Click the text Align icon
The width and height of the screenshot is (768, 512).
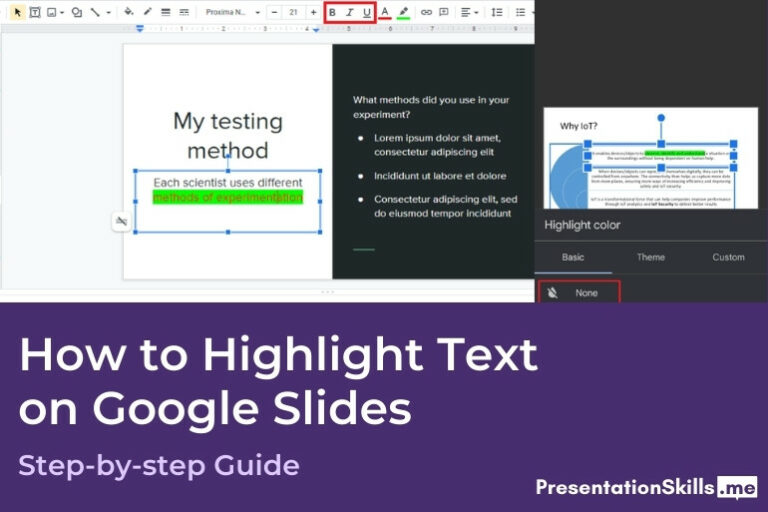[x=465, y=12]
